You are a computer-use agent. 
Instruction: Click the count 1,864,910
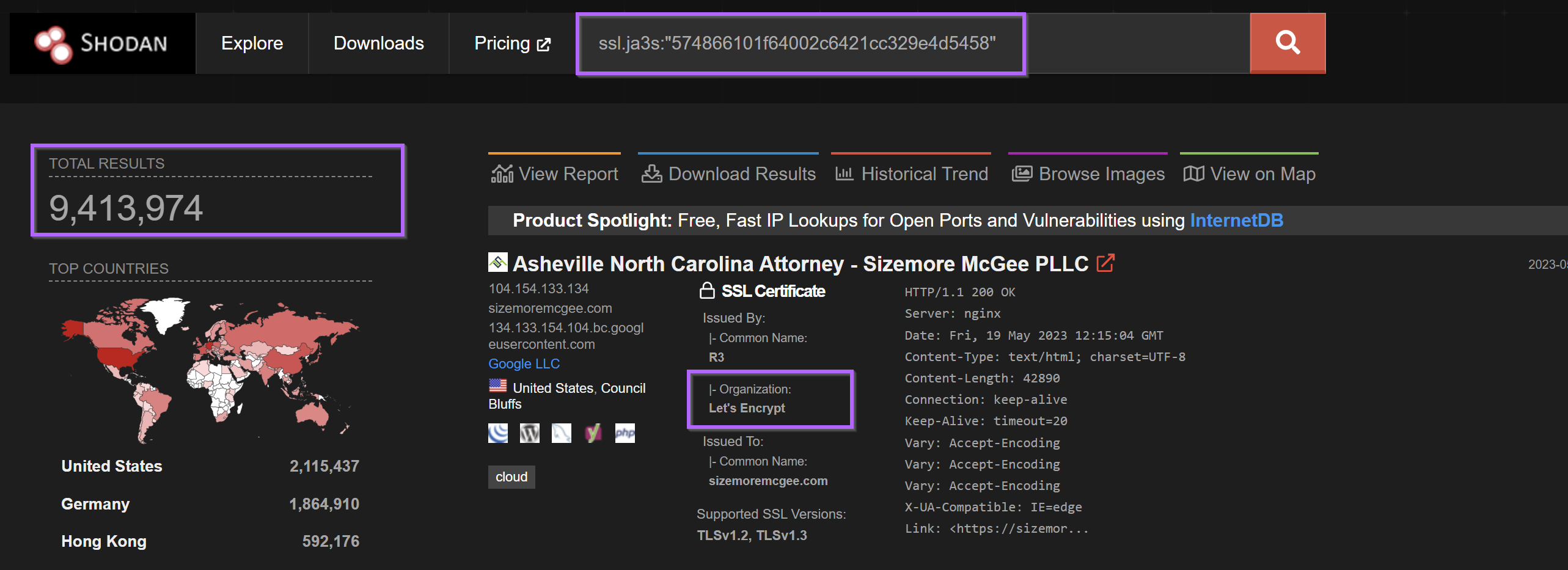(324, 504)
